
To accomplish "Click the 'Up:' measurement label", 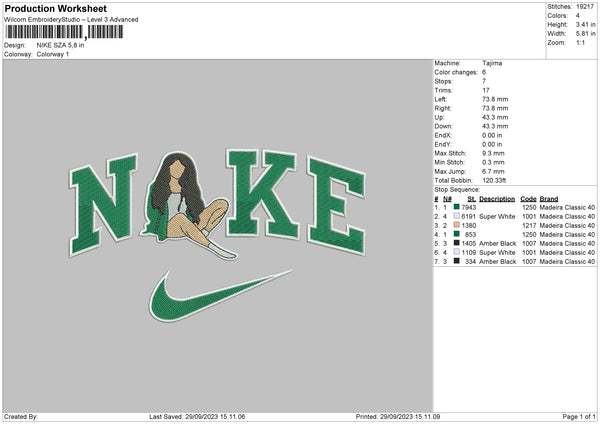I will tap(439, 117).
